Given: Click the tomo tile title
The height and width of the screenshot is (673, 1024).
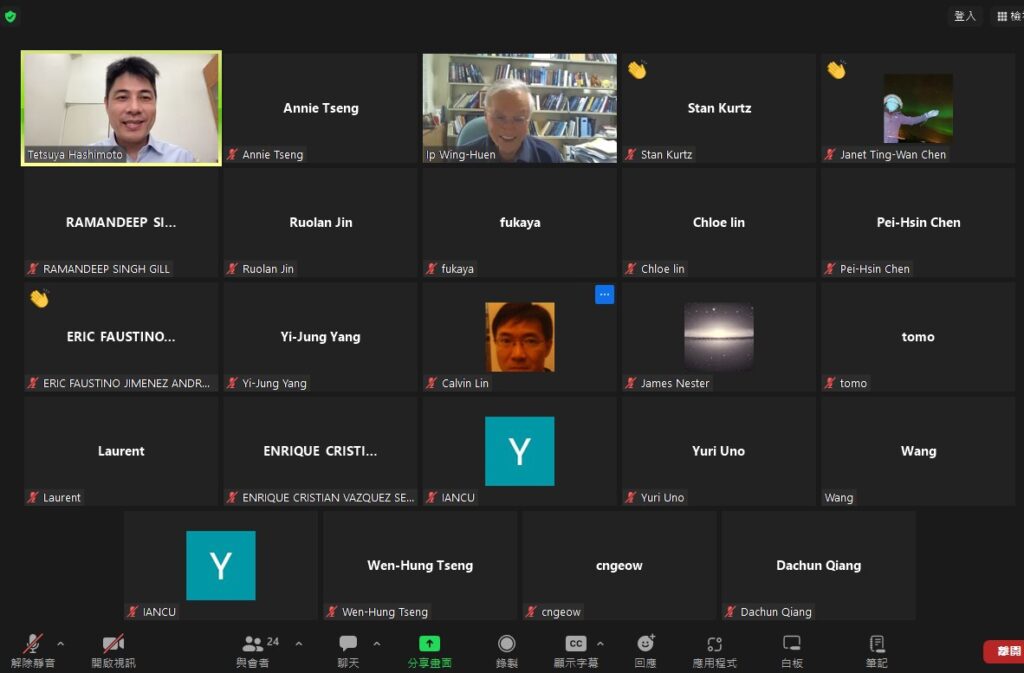Looking at the screenshot, I should pyautogui.click(x=918, y=337).
